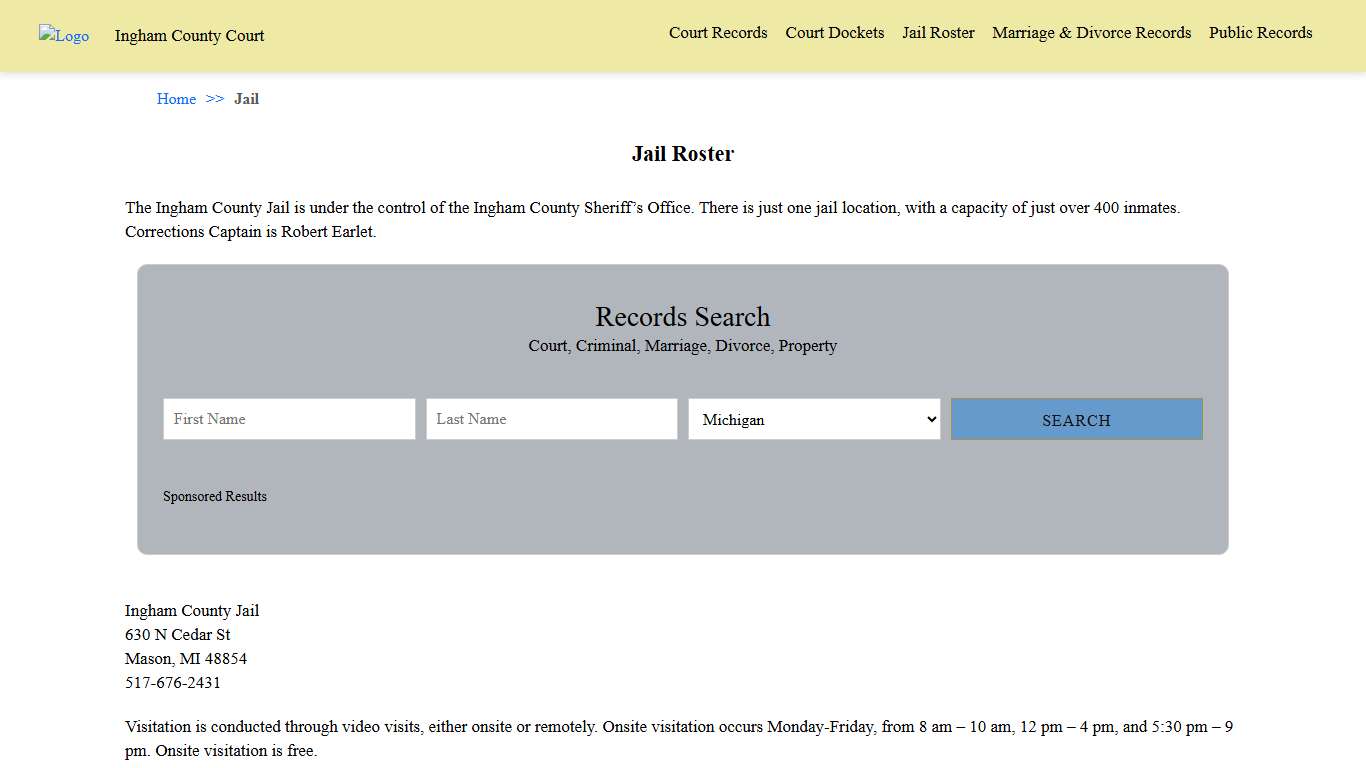Click the Jail Roster page heading
This screenshot has height=768, width=1366.
[683, 153]
